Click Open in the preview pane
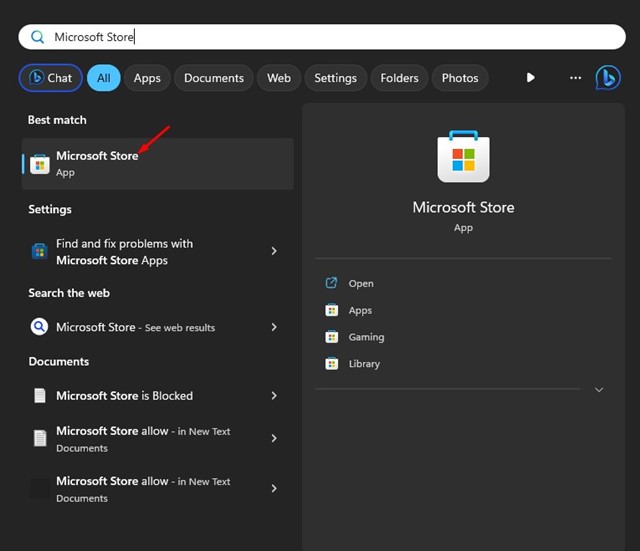 pyautogui.click(x=361, y=283)
